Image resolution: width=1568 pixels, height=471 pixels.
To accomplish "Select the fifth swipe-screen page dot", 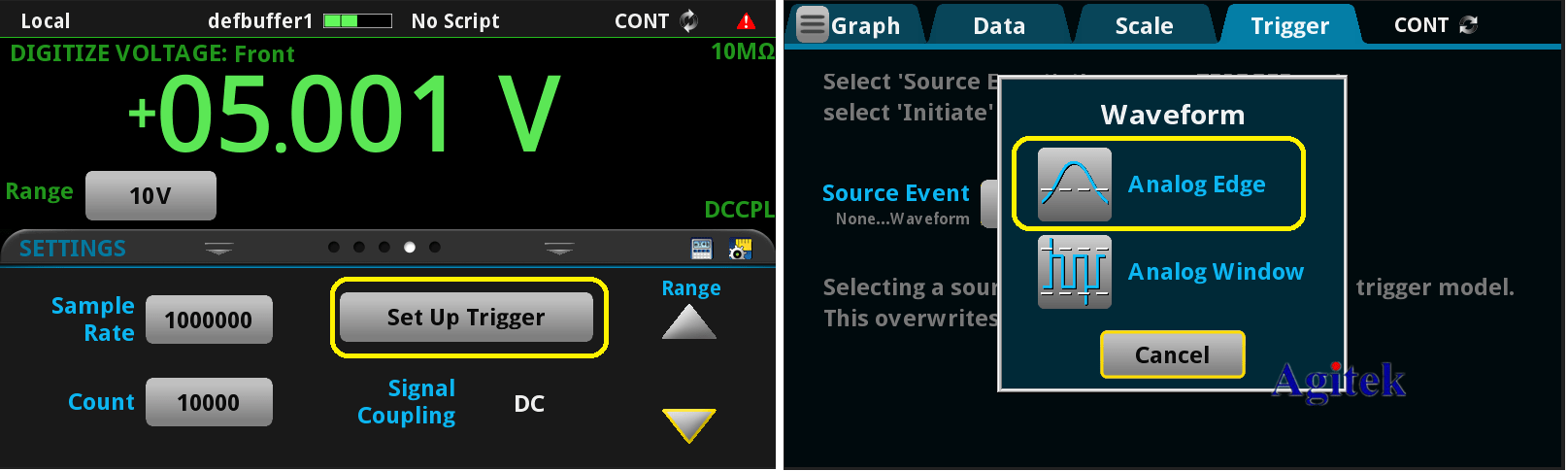I will tap(435, 248).
